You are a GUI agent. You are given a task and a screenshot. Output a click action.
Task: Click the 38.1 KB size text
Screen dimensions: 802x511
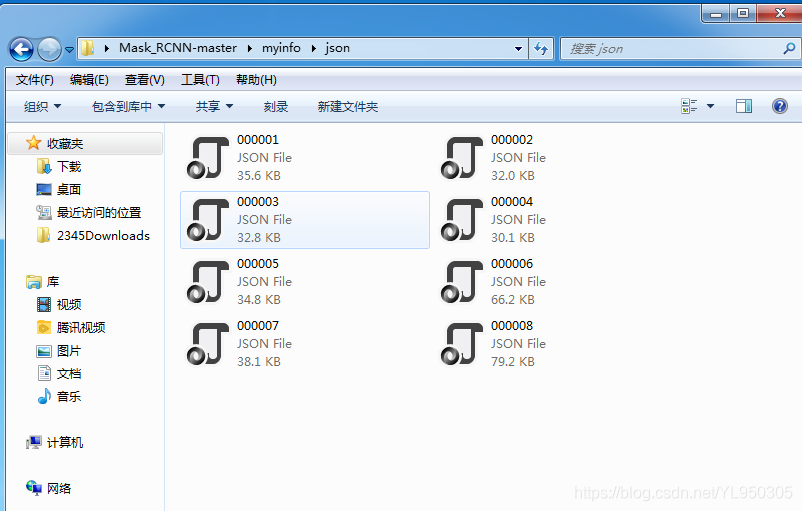click(259, 362)
